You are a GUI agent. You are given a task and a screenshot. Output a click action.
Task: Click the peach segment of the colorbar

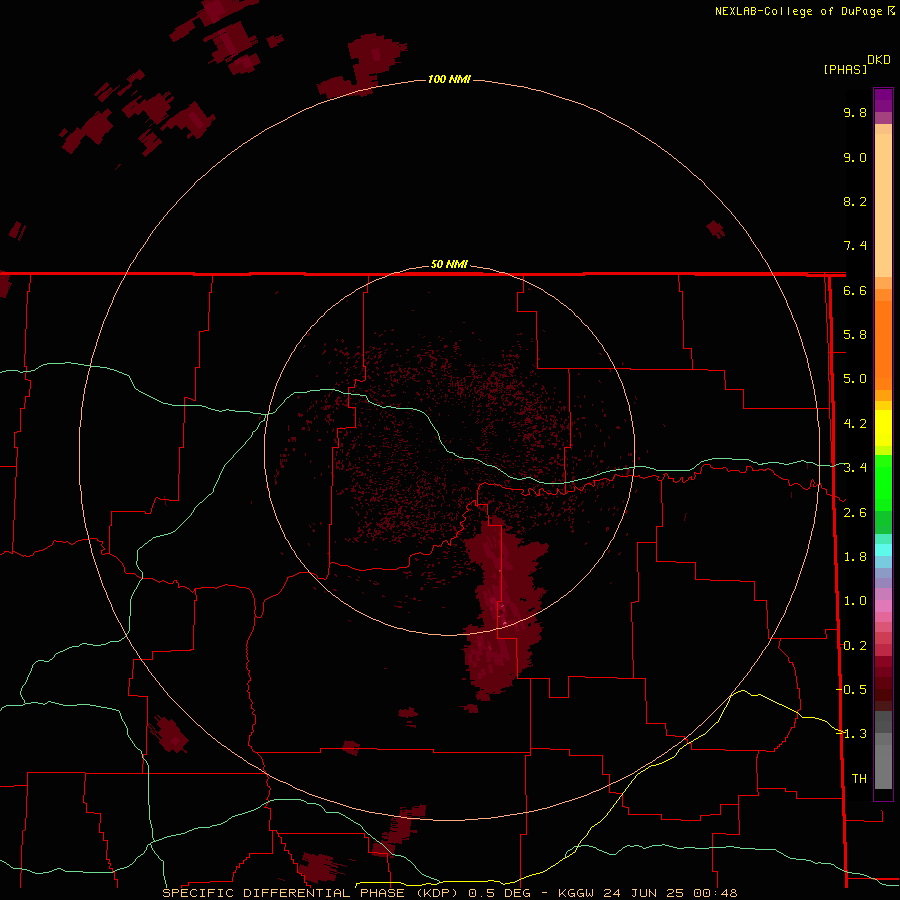click(883, 201)
